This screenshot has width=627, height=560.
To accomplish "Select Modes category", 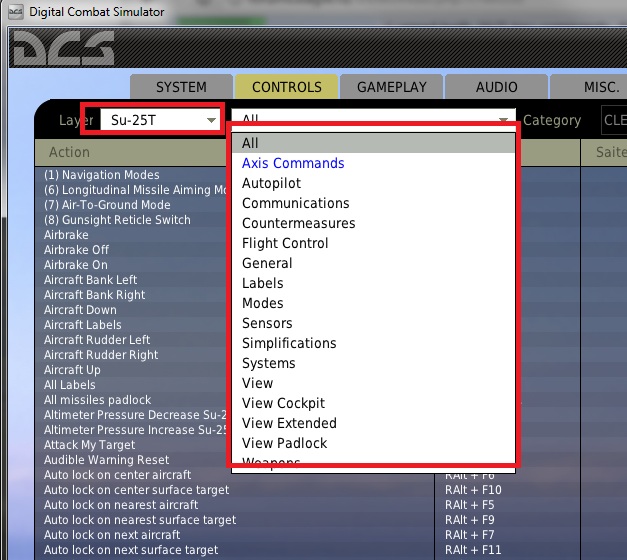I will 373,303.
